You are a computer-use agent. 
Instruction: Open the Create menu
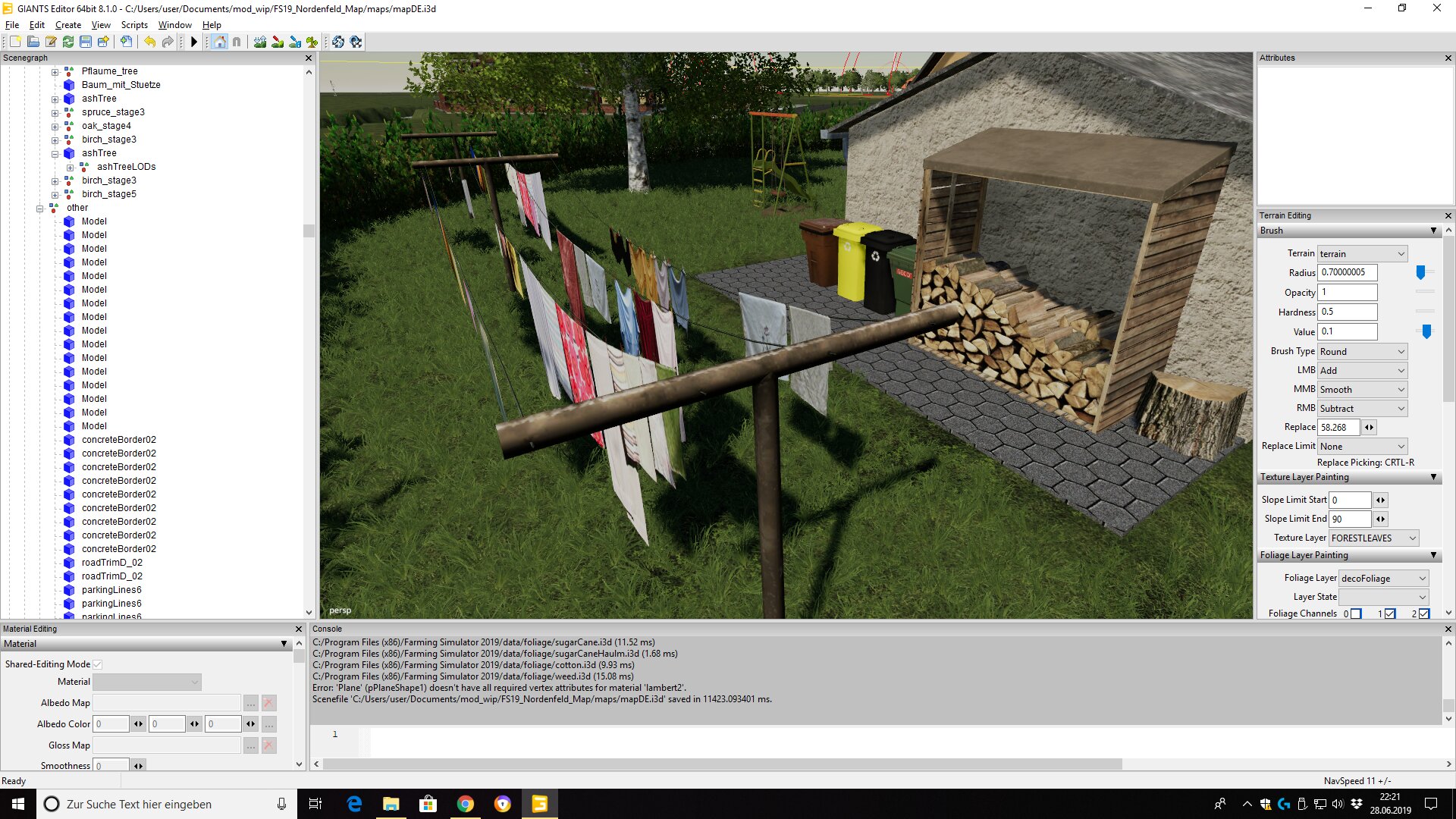pyautogui.click(x=67, y=25)
